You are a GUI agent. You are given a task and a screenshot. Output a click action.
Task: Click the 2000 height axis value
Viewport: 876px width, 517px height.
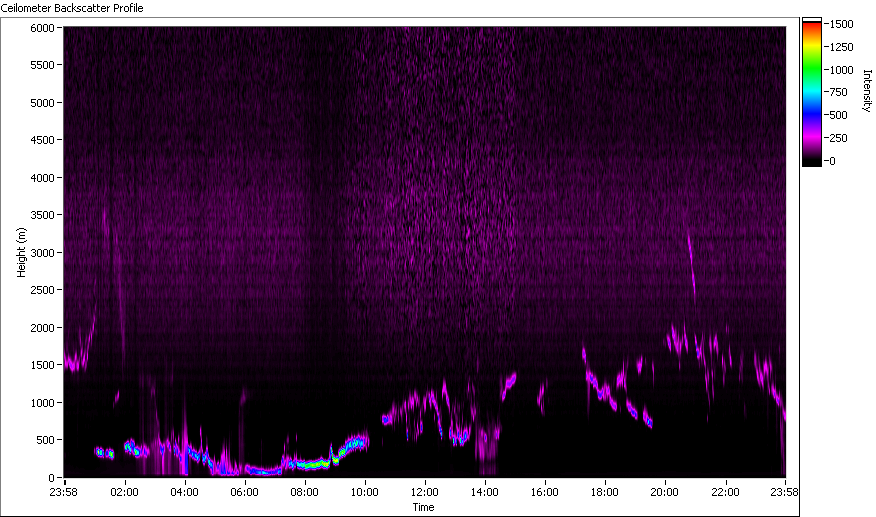tap(42, 328)
